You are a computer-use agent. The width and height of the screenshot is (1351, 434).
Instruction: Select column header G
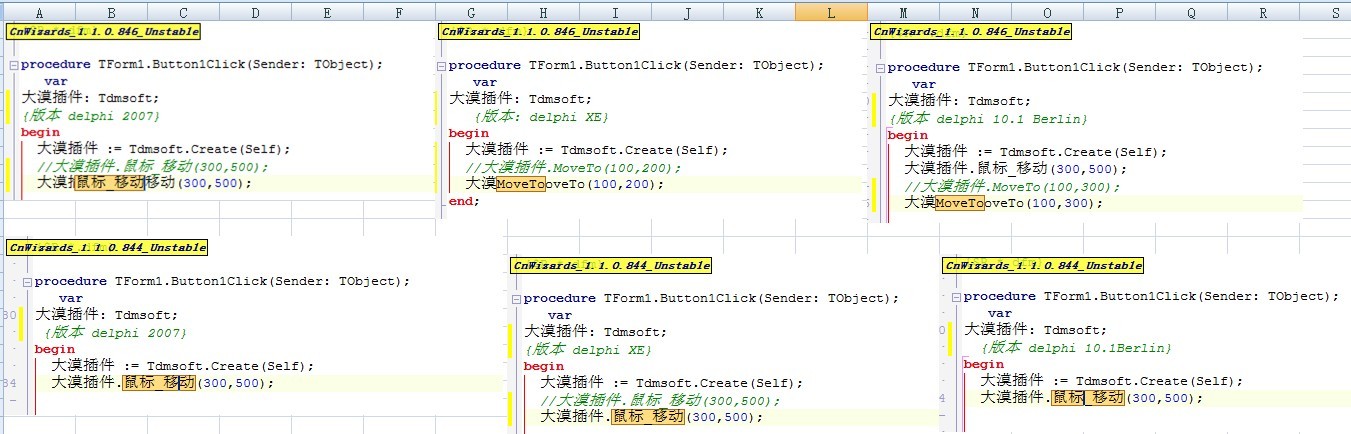tap(471, 11)
